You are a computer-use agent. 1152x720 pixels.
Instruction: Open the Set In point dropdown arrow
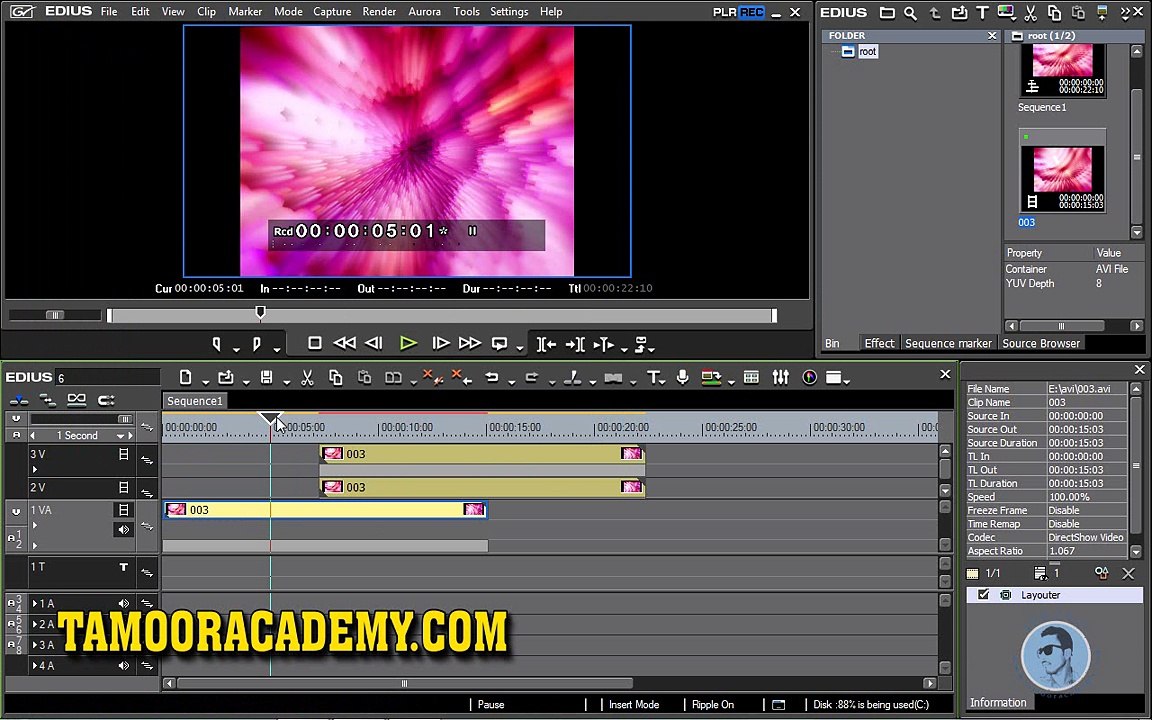point(236,348)
